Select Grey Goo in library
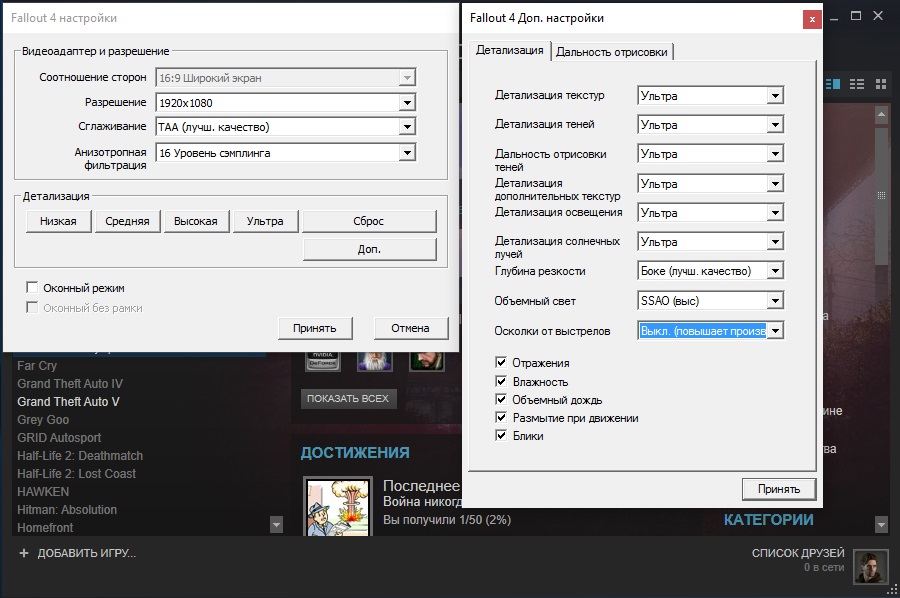This screenshot has height=598, width=900. coord(43,420)
